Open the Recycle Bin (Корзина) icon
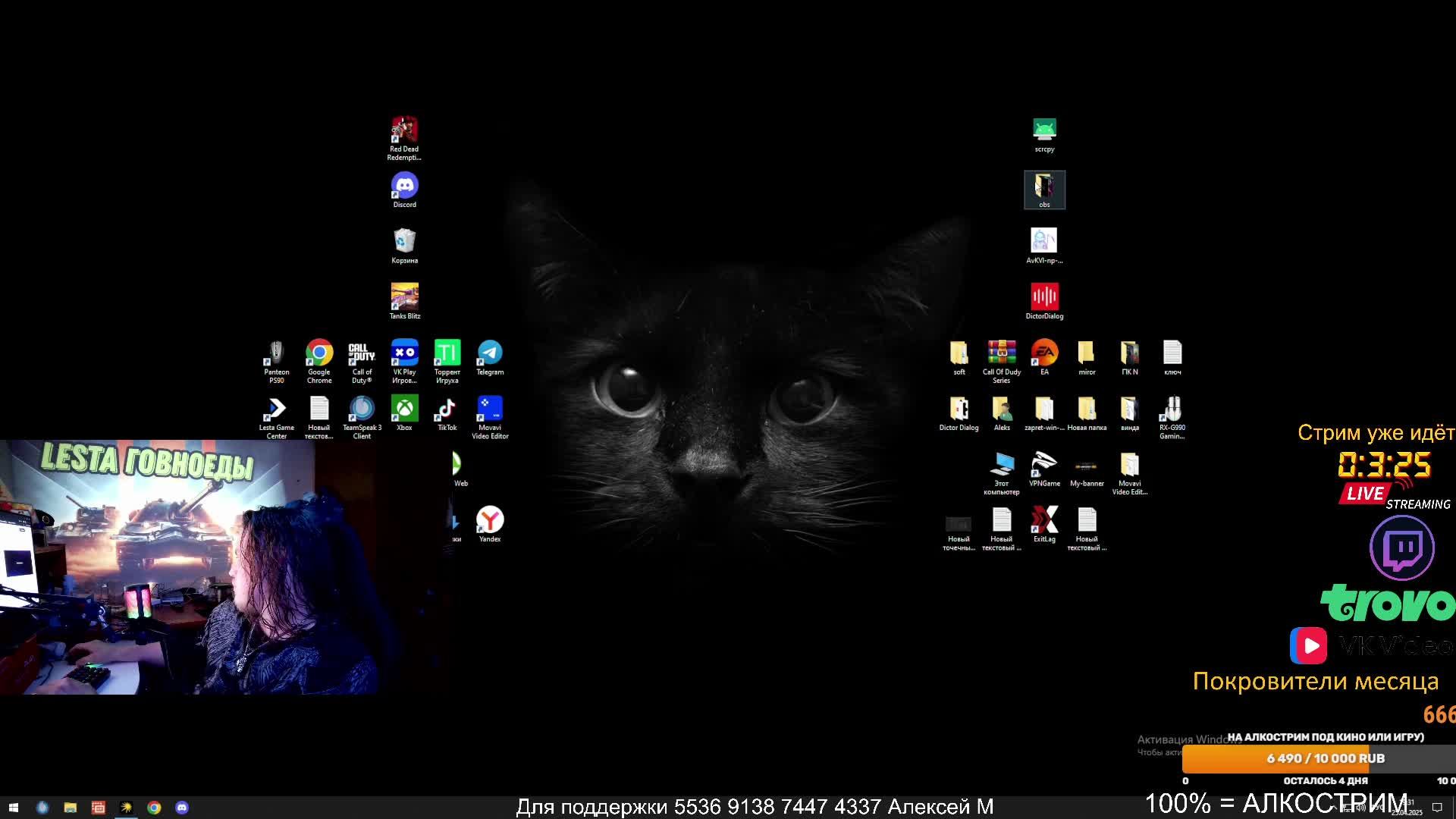This screenshot has width=1456, height=819. tap(404, 242)
